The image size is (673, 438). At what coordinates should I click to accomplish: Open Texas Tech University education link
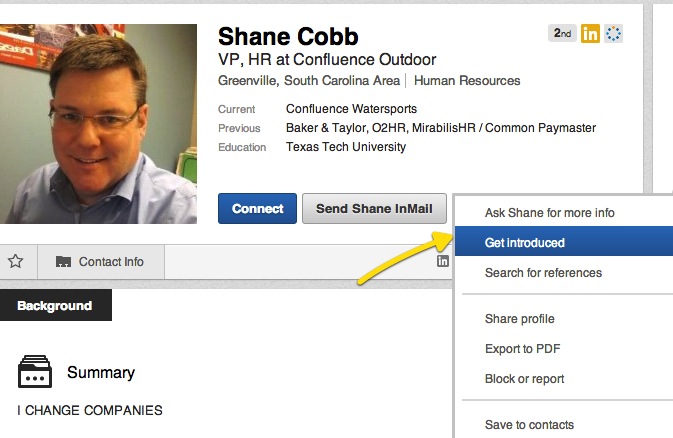coord(346,147)
